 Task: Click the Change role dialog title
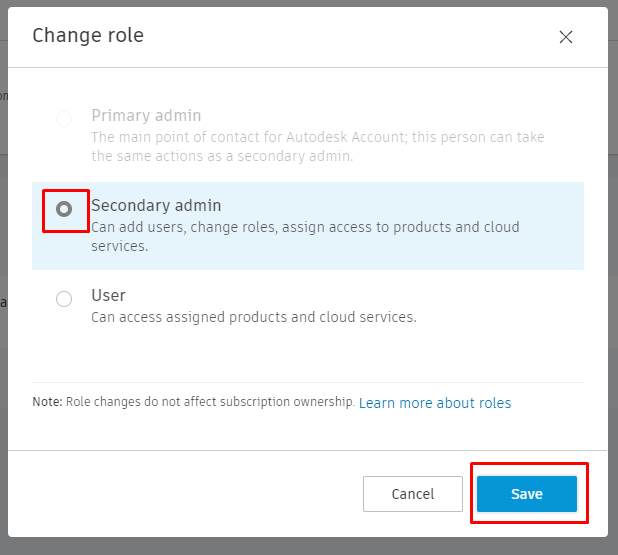(88, 36)
